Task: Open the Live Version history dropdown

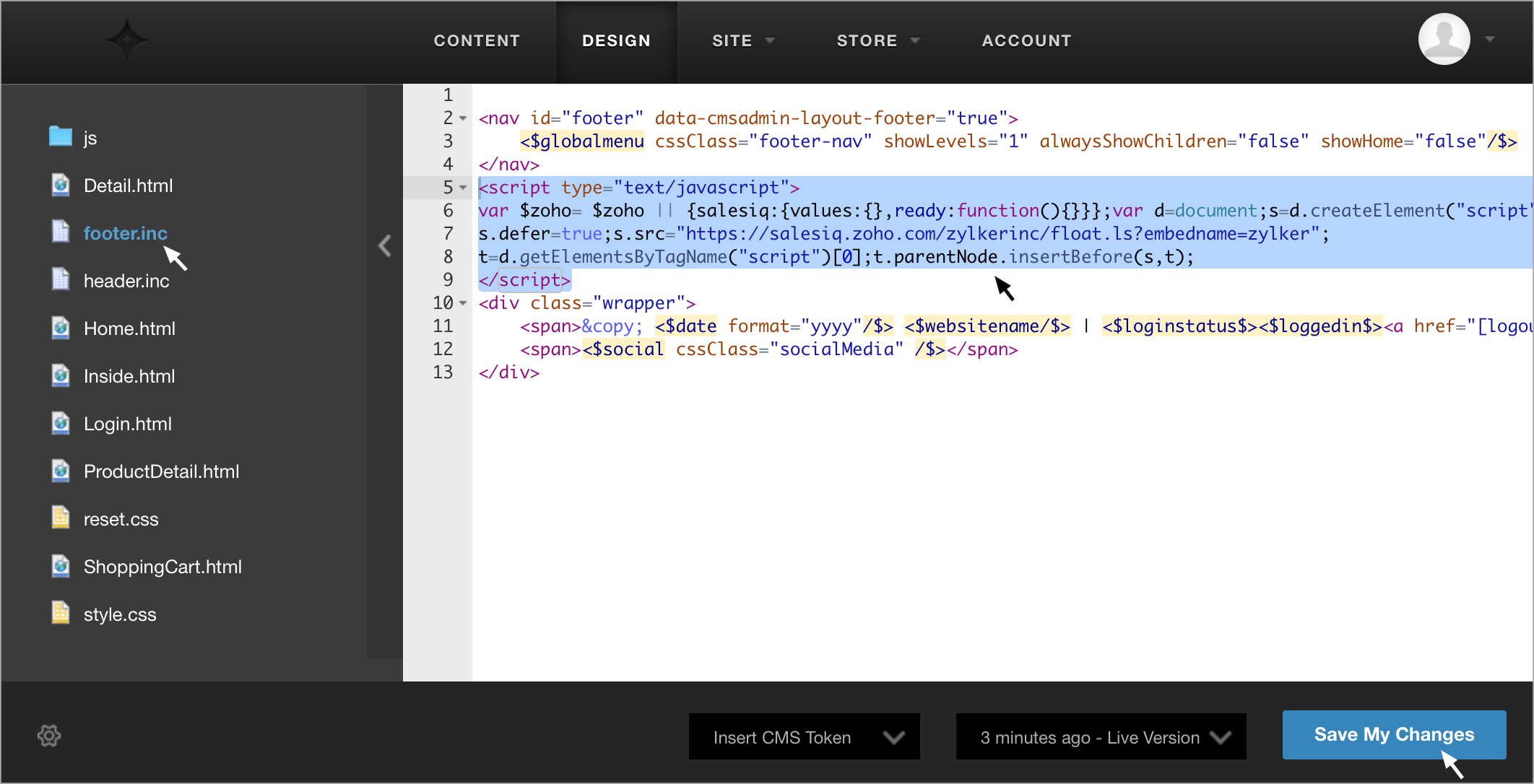Action: pyautogui.click(x=1101, y=737)
